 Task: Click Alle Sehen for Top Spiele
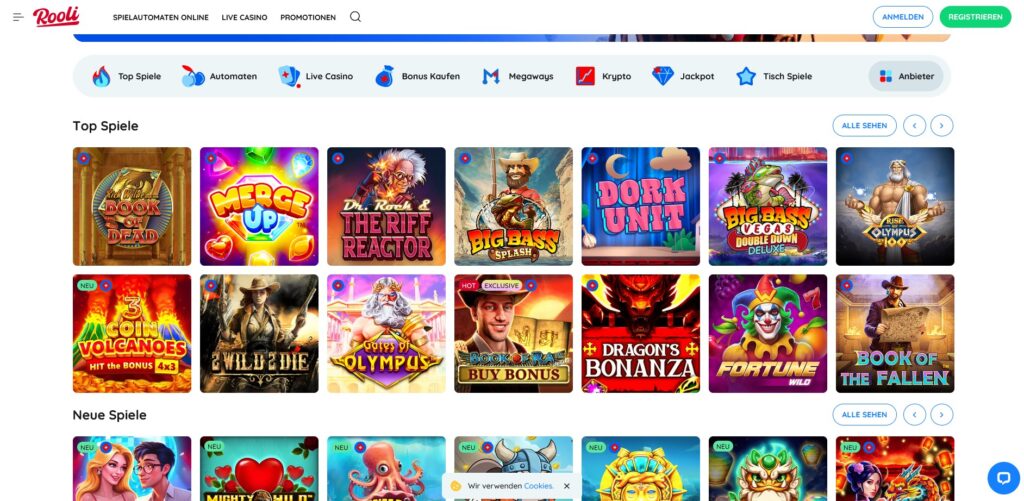point(864,125)
